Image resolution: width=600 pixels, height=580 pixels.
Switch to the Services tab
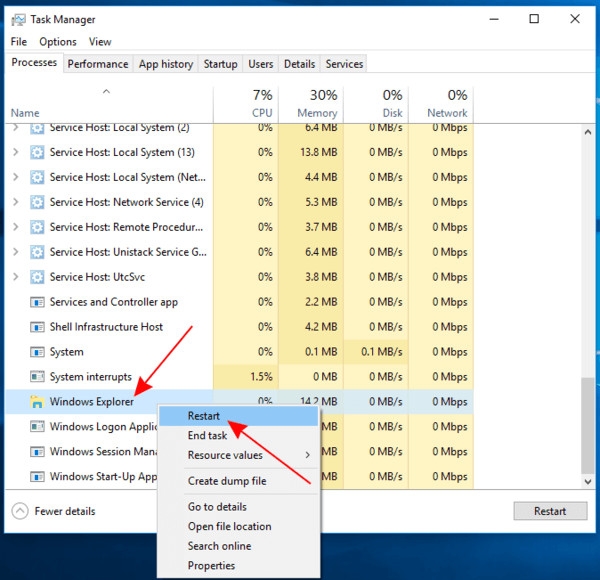point(344,64)
